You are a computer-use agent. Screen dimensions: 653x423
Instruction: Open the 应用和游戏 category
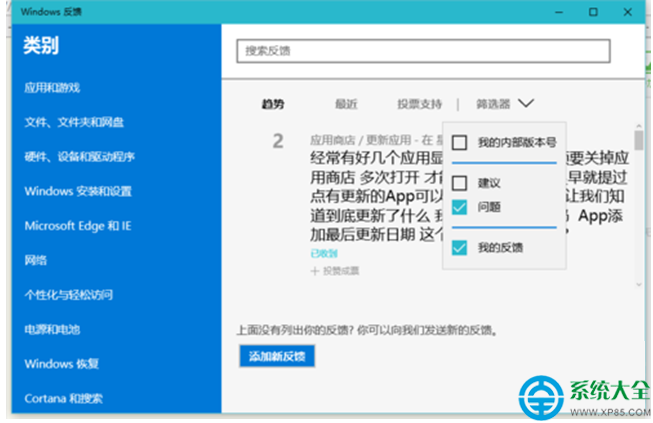point(52,87)
